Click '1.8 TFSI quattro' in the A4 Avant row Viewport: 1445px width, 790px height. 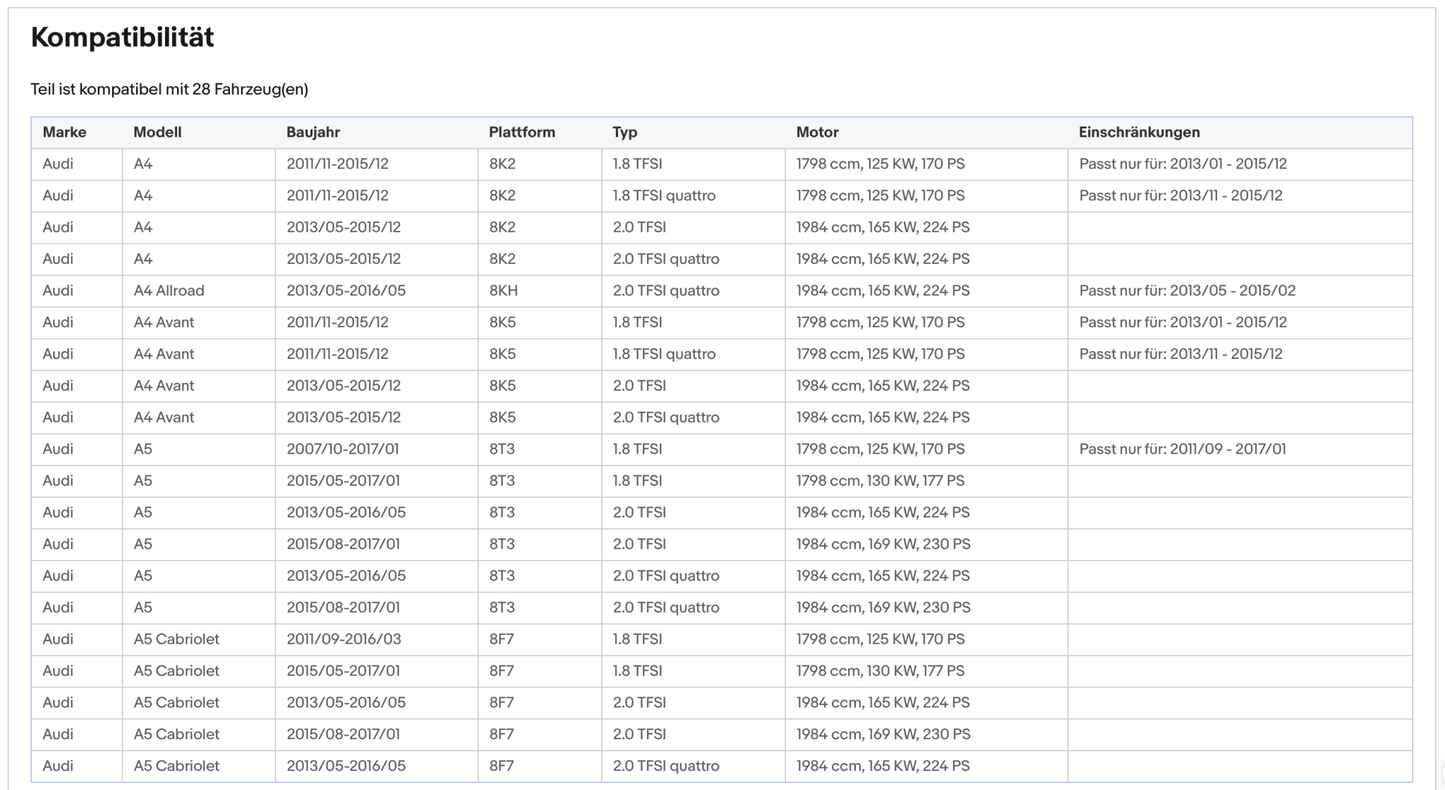(664, 354)
